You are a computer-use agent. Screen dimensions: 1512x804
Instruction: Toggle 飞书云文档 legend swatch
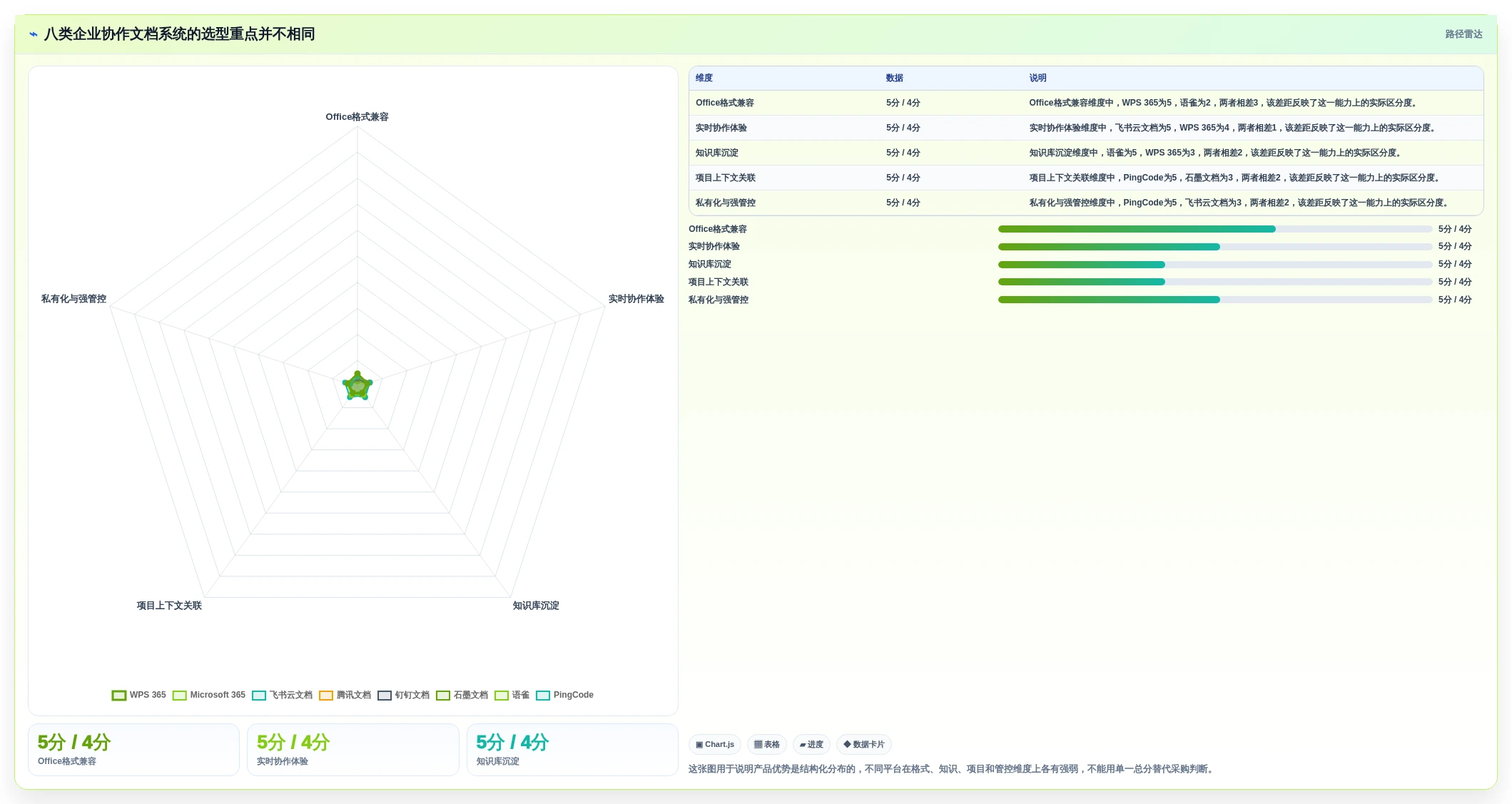coord(259,696)
